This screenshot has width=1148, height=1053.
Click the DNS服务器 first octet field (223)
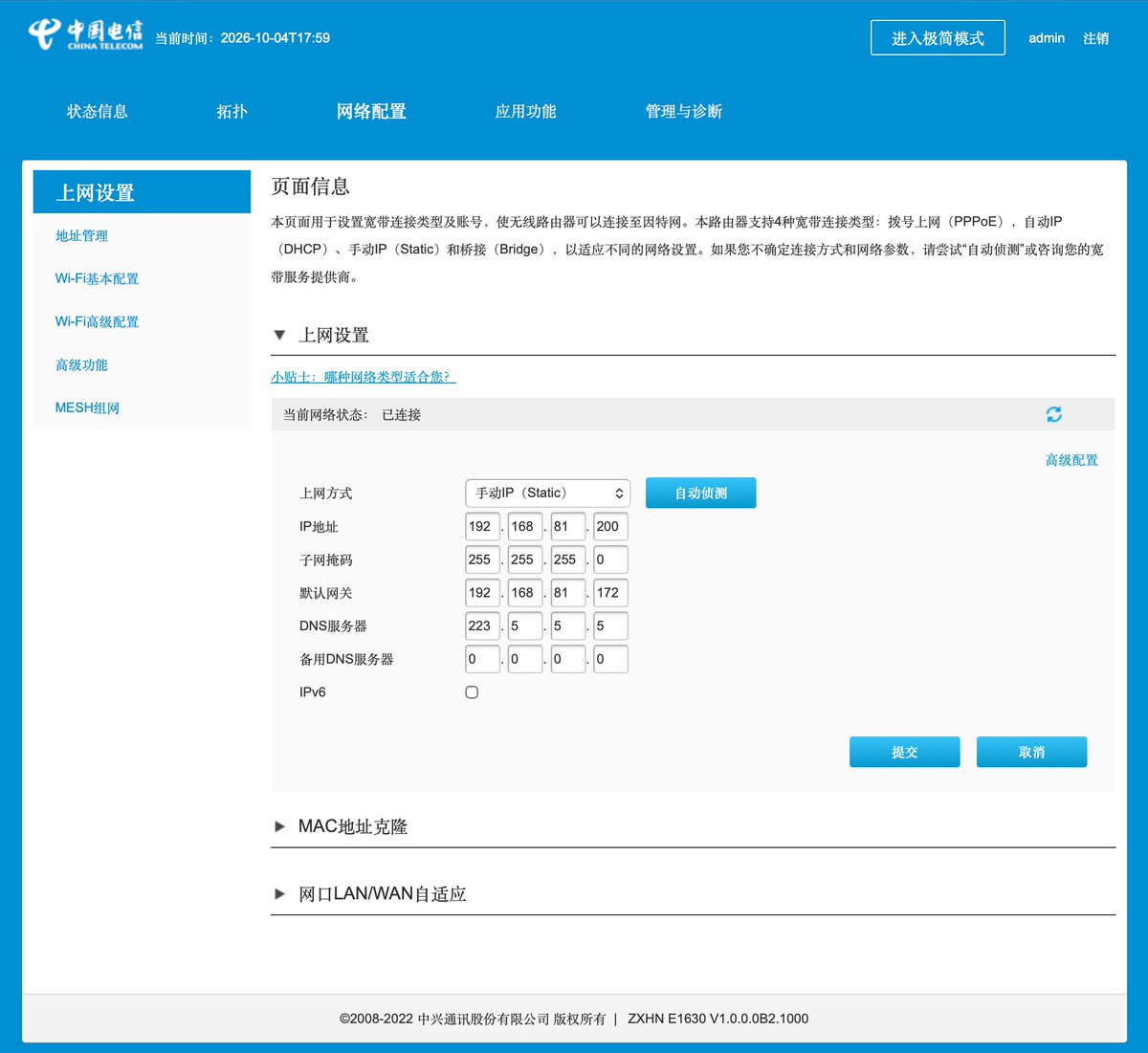482,625
